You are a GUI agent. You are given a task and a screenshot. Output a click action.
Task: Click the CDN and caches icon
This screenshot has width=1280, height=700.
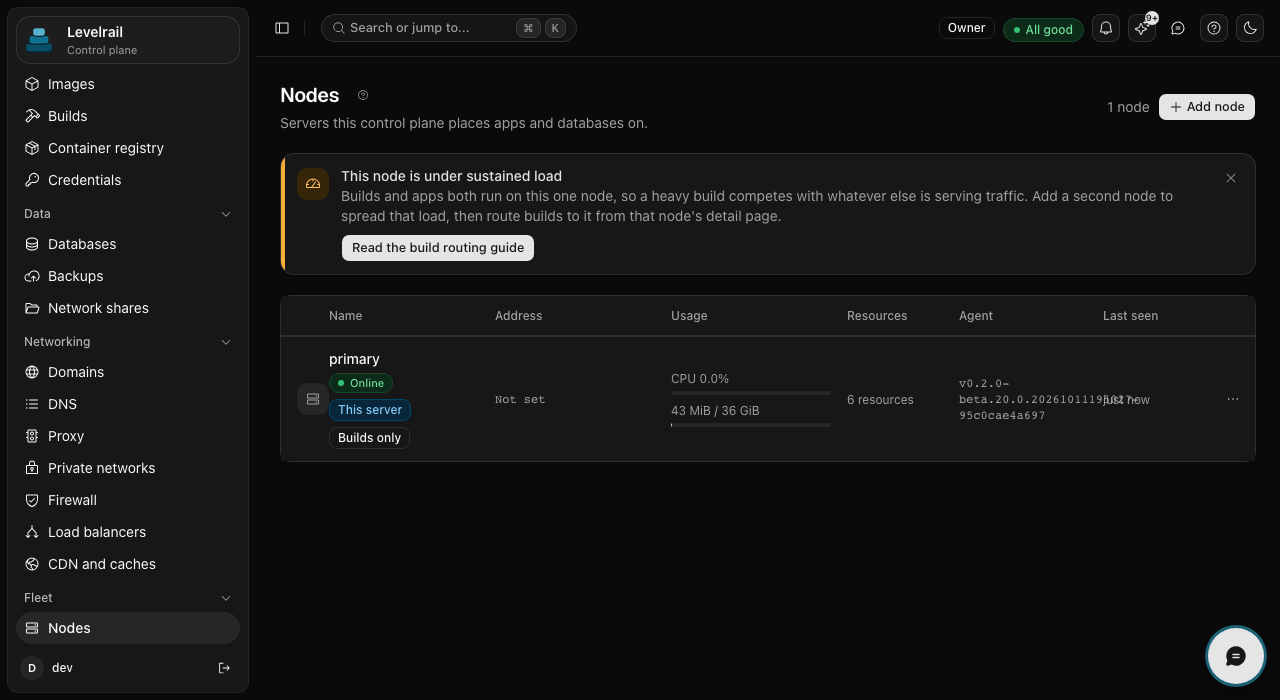coord(32,564)
